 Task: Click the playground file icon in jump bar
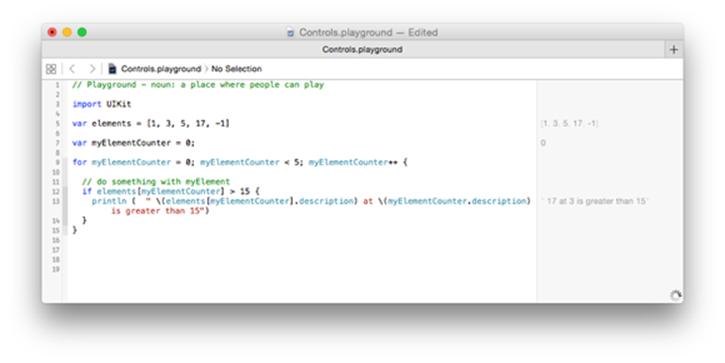tap(112, 69)
